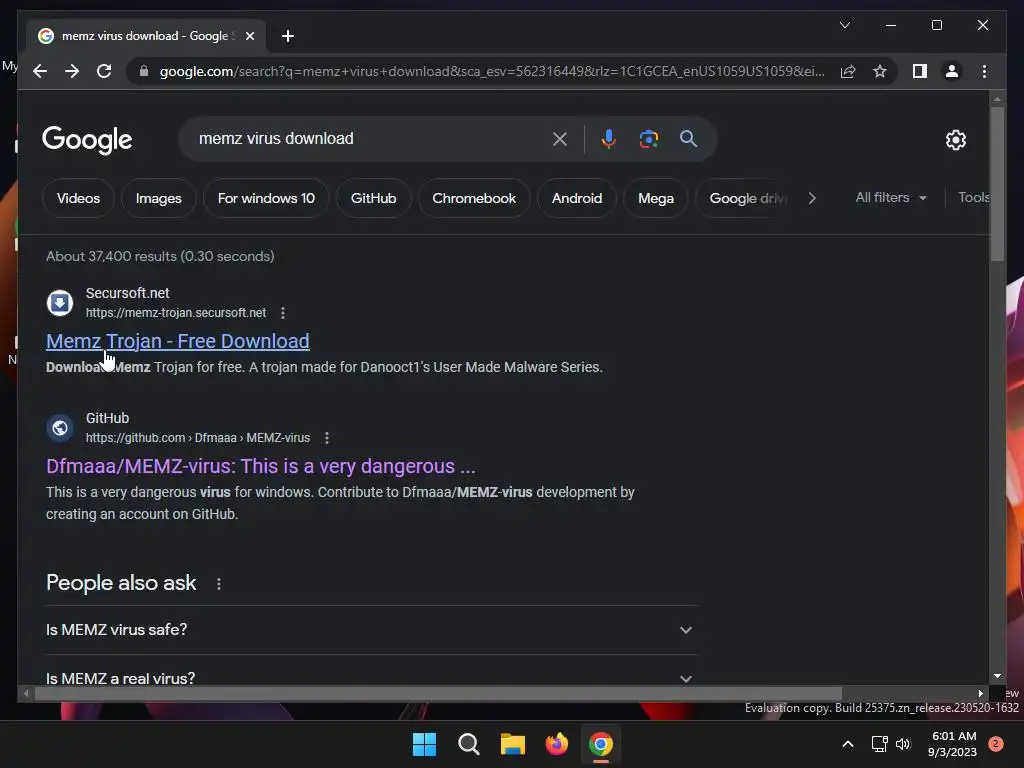
Task: Select the GitHub filter chip
Action: click(x=374, y=198)
